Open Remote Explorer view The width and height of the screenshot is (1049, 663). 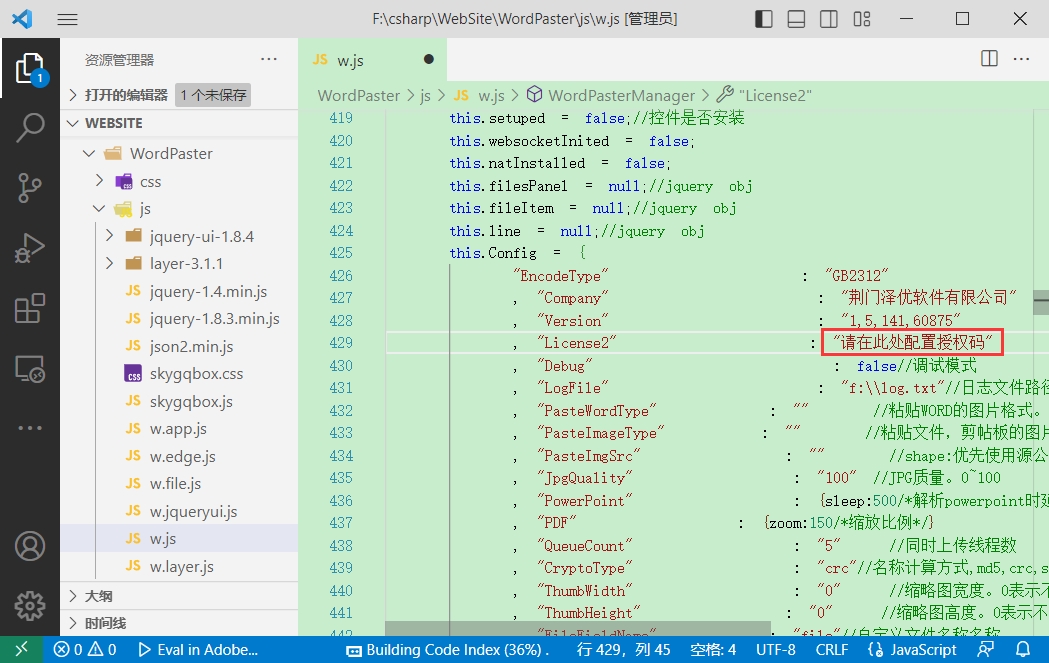pos(30,369)
